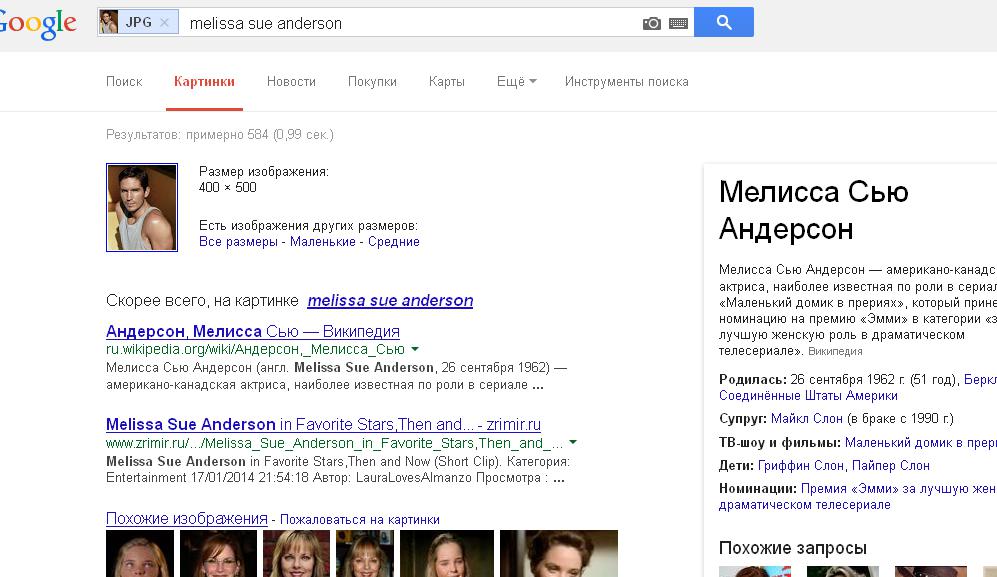Click the Мелисса Сью Андерсон panel title
This screenshot has width=997, height=577.
click(814, 210)
